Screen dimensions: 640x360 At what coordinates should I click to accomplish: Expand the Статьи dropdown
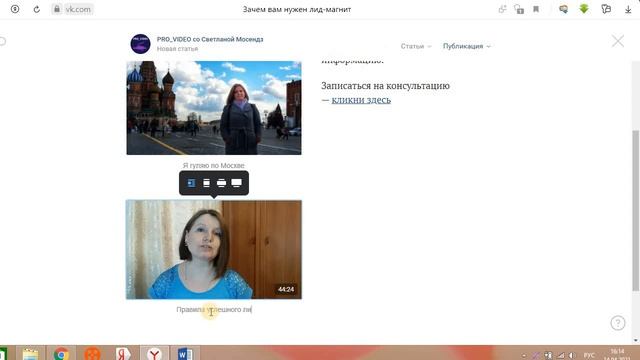[x=416, y=46]
